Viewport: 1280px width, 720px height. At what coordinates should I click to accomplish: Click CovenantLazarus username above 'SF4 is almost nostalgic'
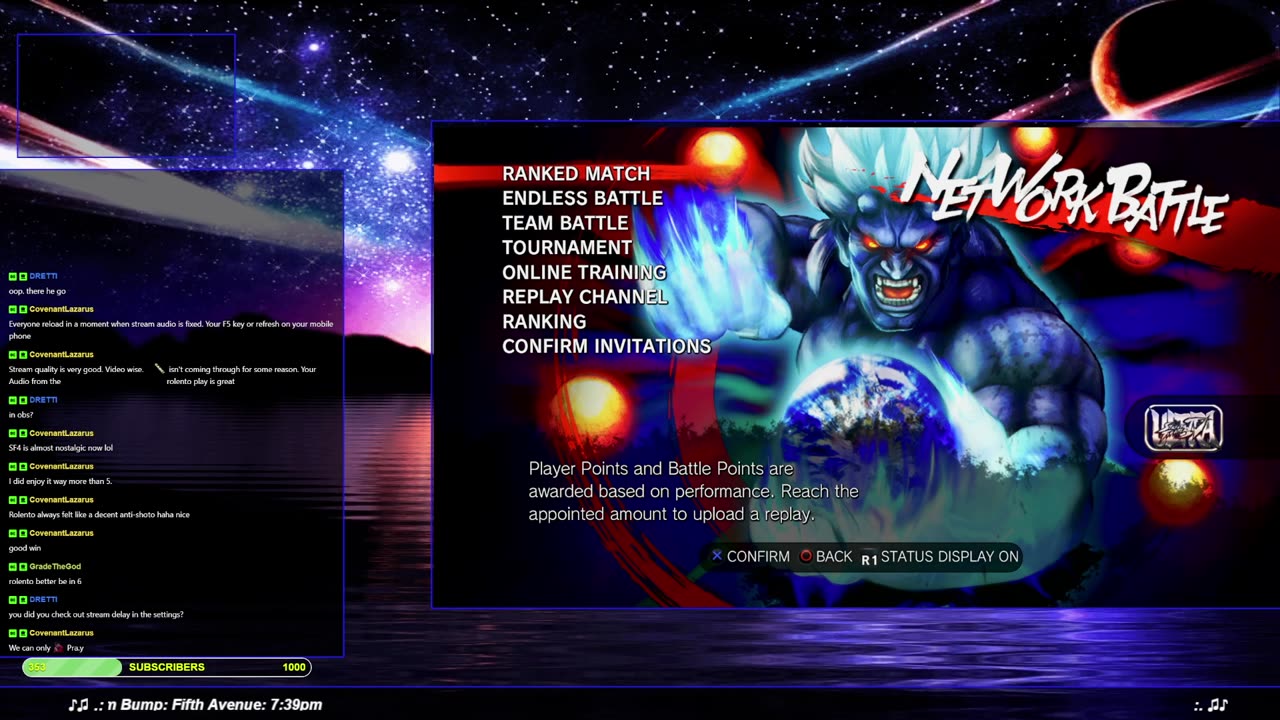tap(61, 433)
